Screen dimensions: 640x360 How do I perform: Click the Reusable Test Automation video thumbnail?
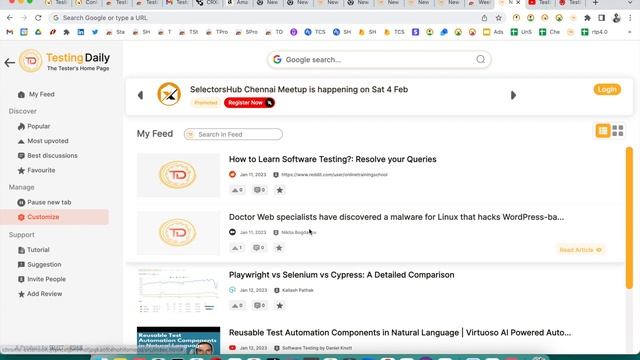(178, 340)
